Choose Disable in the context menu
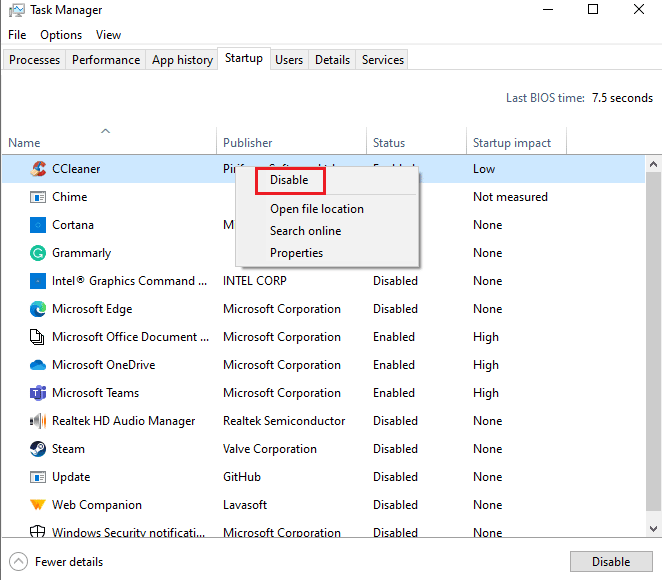662x580 pixels. coord(289,180)
